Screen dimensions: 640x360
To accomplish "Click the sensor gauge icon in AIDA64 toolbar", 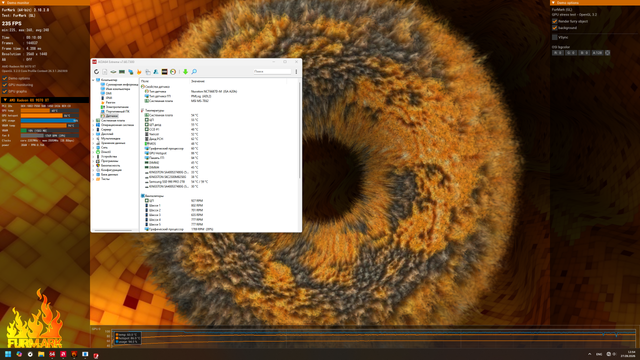I will 173,72.
